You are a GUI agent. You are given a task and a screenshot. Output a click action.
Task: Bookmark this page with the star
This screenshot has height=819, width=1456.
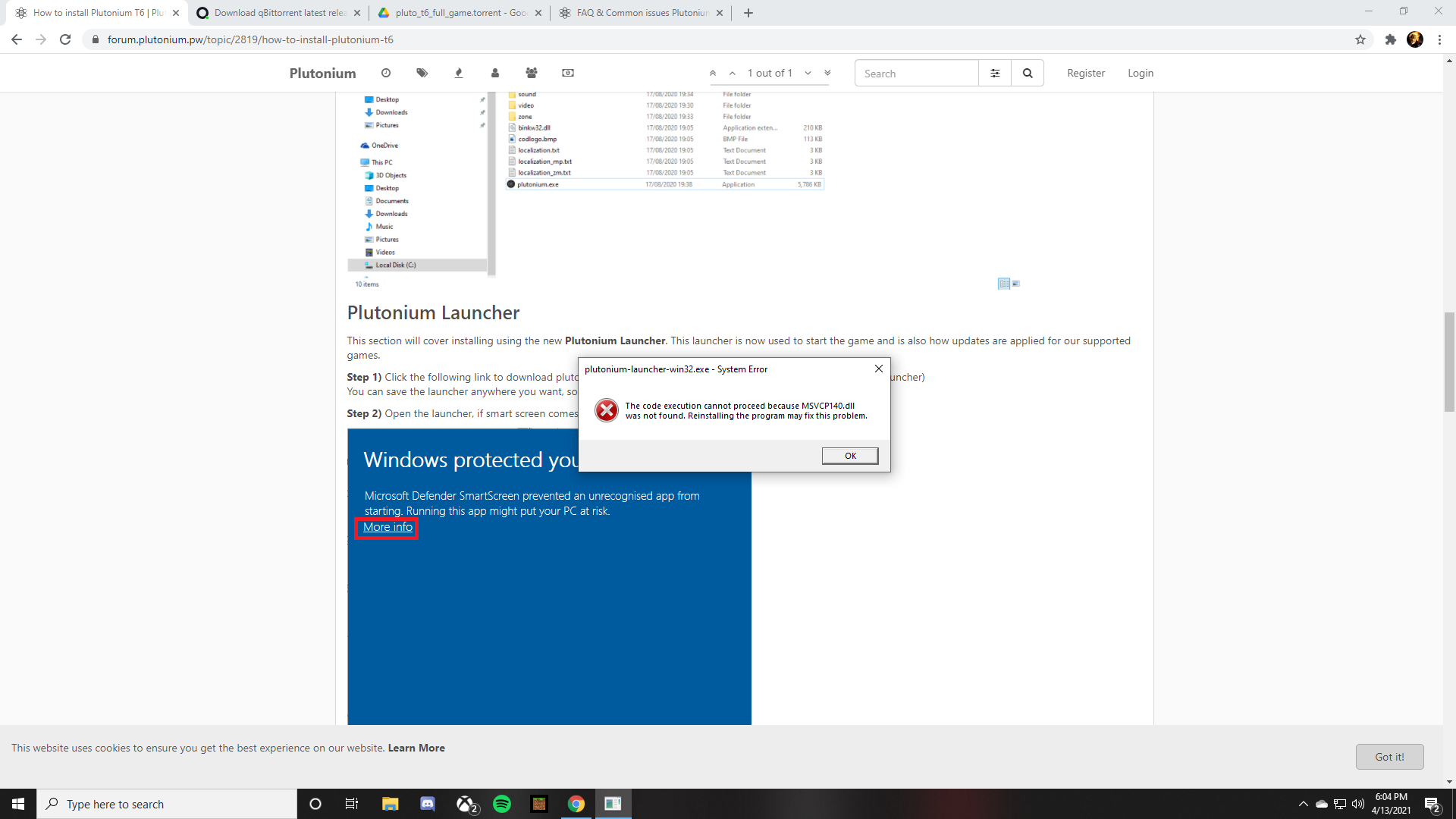[1360, 39]
